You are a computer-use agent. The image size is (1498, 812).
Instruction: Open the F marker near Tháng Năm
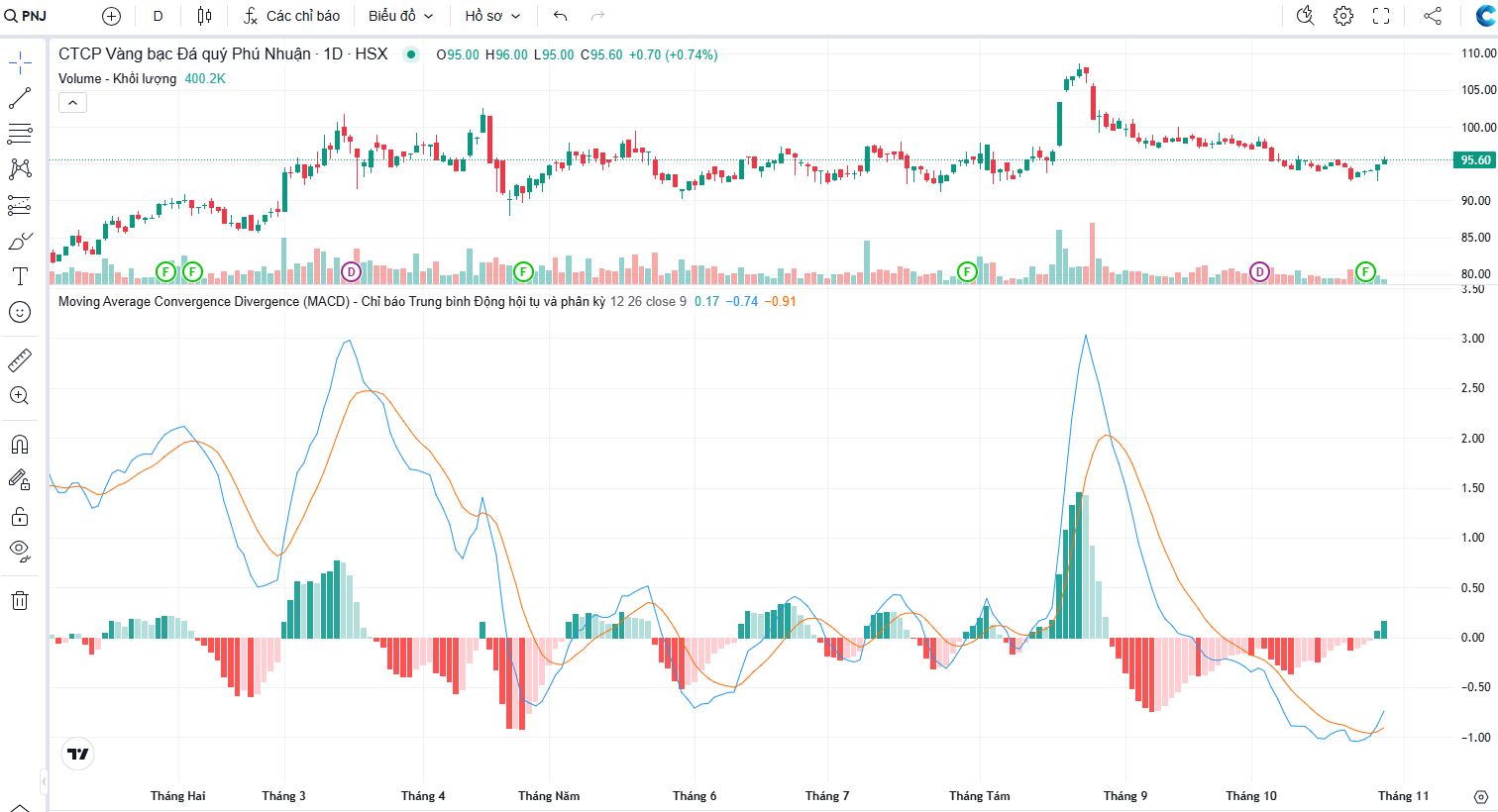click(524, 271)
